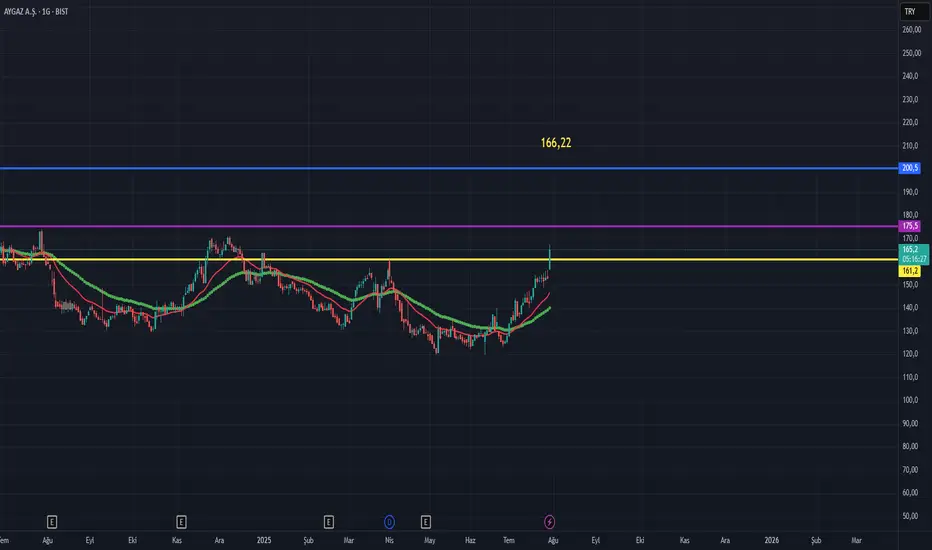Viewport: 932px width, 550px height.
Task: Select the blue 200,5 price label
Action: coord(910,168)
